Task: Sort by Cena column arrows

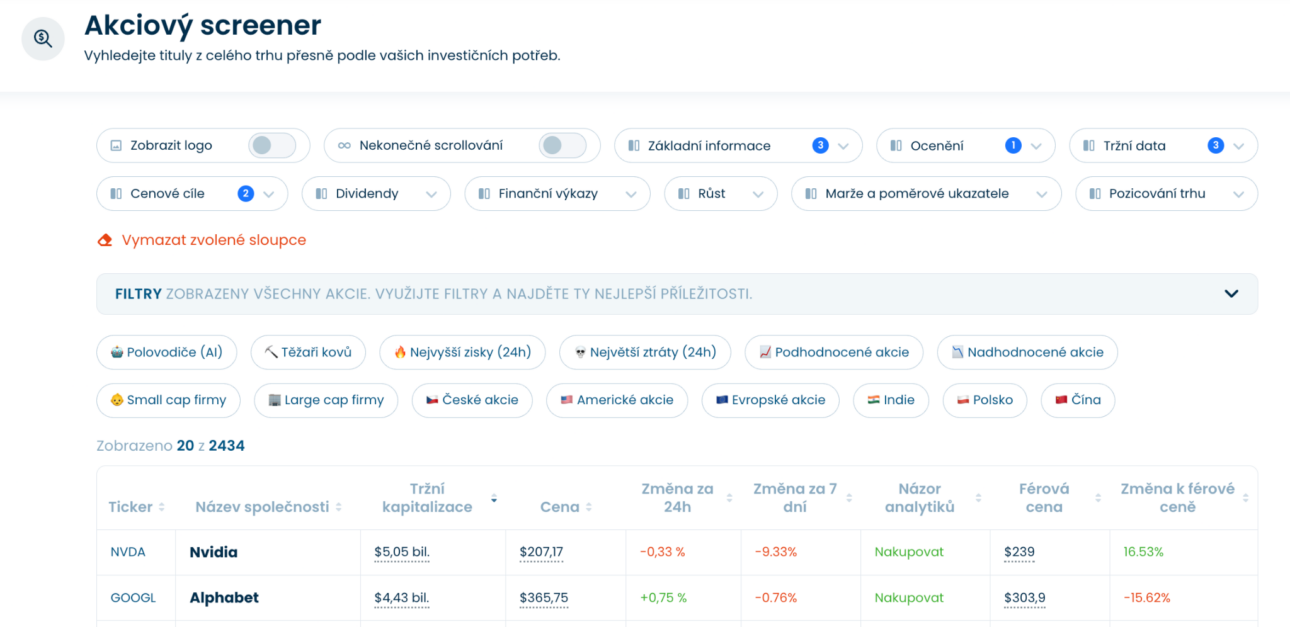Action: (589, 508)
